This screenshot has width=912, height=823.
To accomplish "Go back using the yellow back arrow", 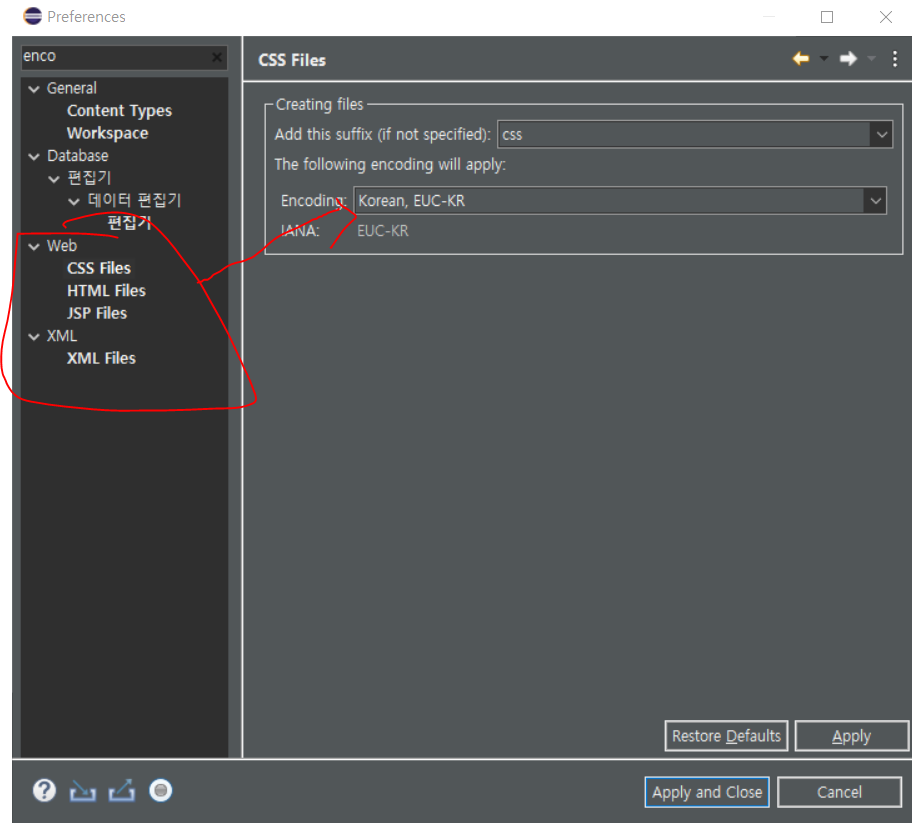I will (x=801, y=58).
